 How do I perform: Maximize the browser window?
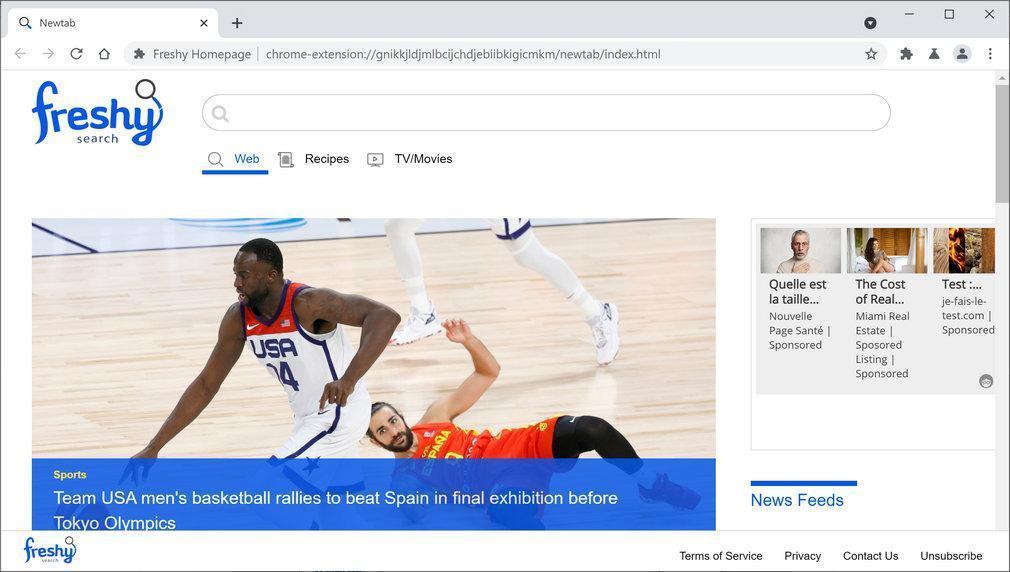(x=949, y=14)
